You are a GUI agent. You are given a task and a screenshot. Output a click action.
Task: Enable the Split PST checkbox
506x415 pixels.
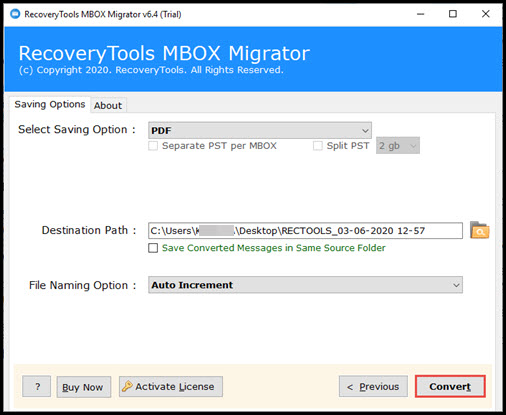(x=318, y=146)
